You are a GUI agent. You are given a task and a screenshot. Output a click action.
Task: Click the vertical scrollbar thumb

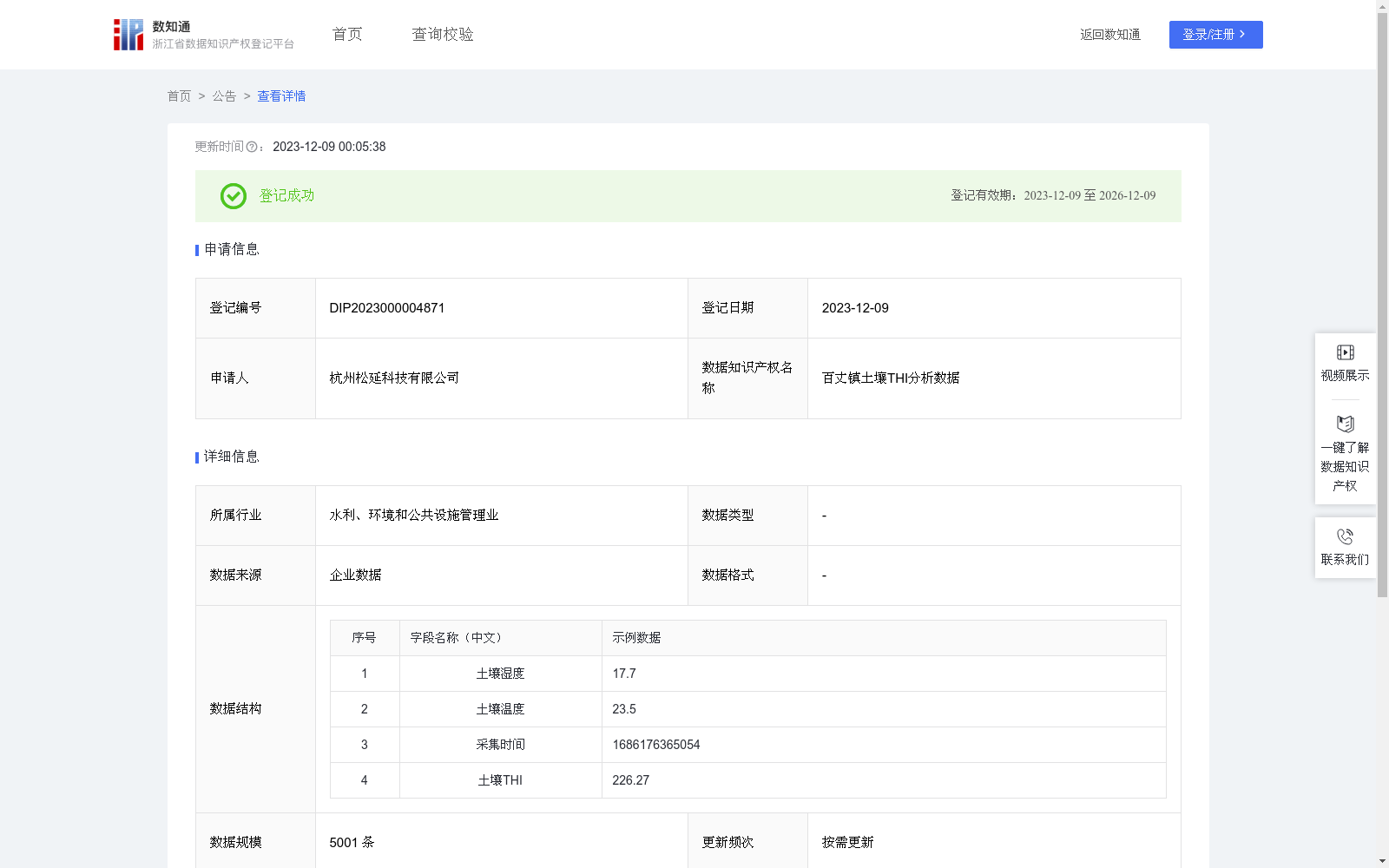(1382, 305)
